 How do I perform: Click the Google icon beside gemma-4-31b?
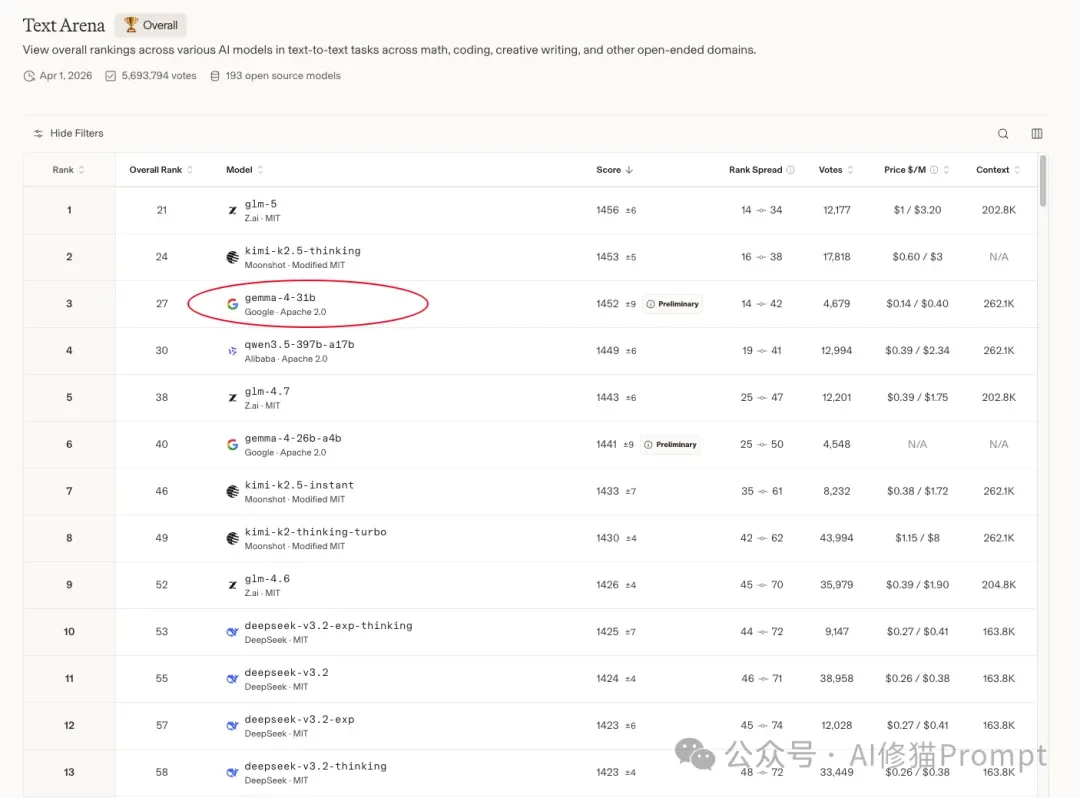[x=232, y=303]
